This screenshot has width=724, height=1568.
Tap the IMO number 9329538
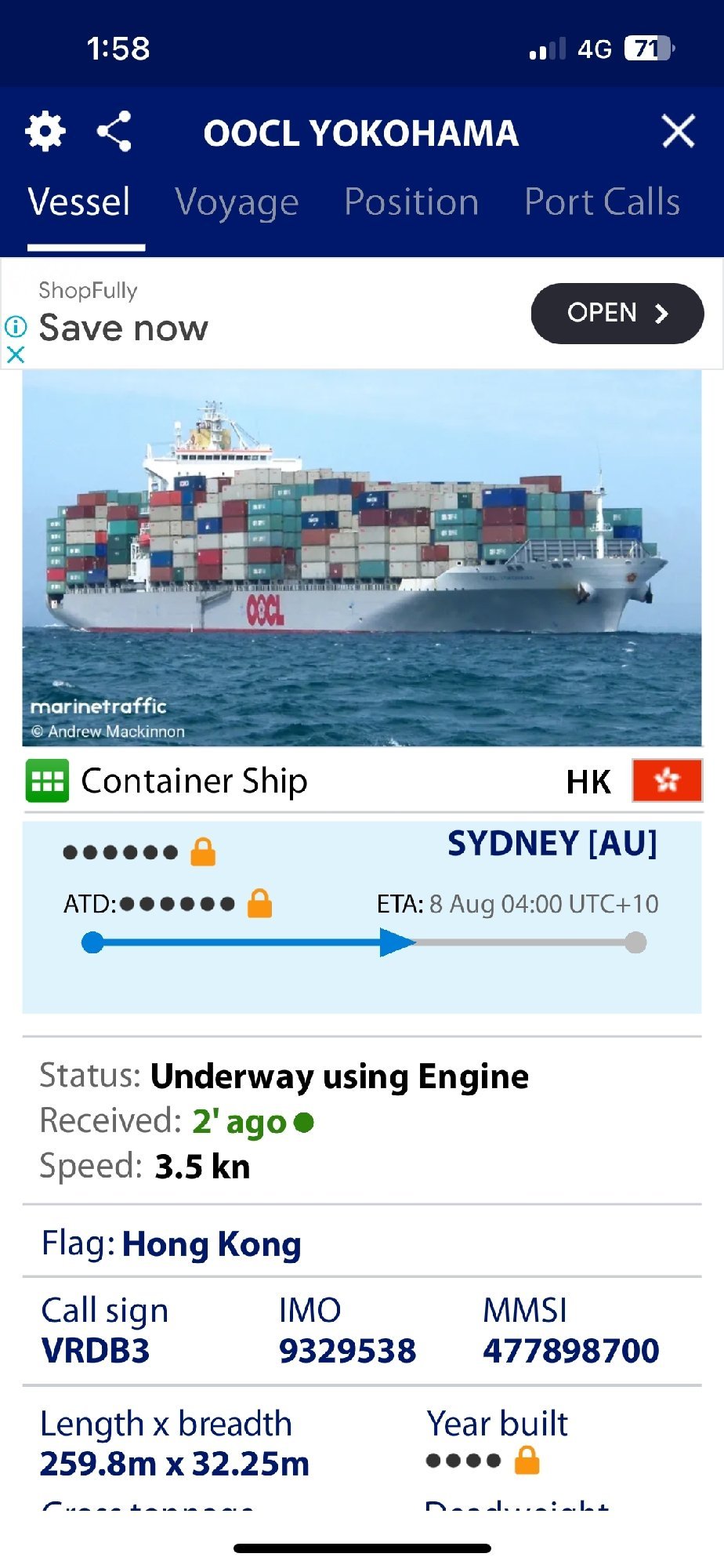pos(347,1351)
